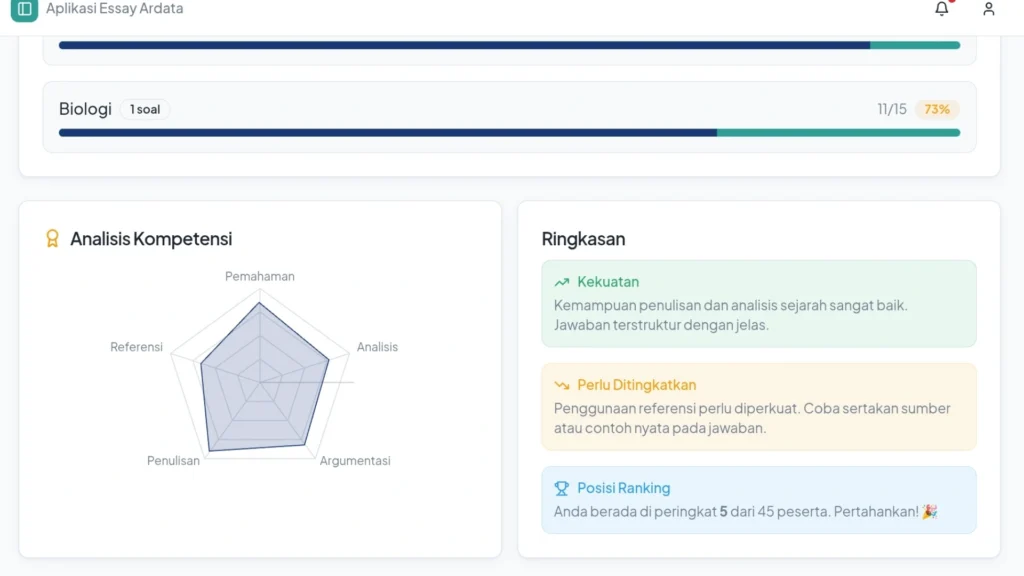This screenshot has height=576, width=1024.
Task: Click the Aplikasi Essay Ardata title
Action: click(114, 8)
